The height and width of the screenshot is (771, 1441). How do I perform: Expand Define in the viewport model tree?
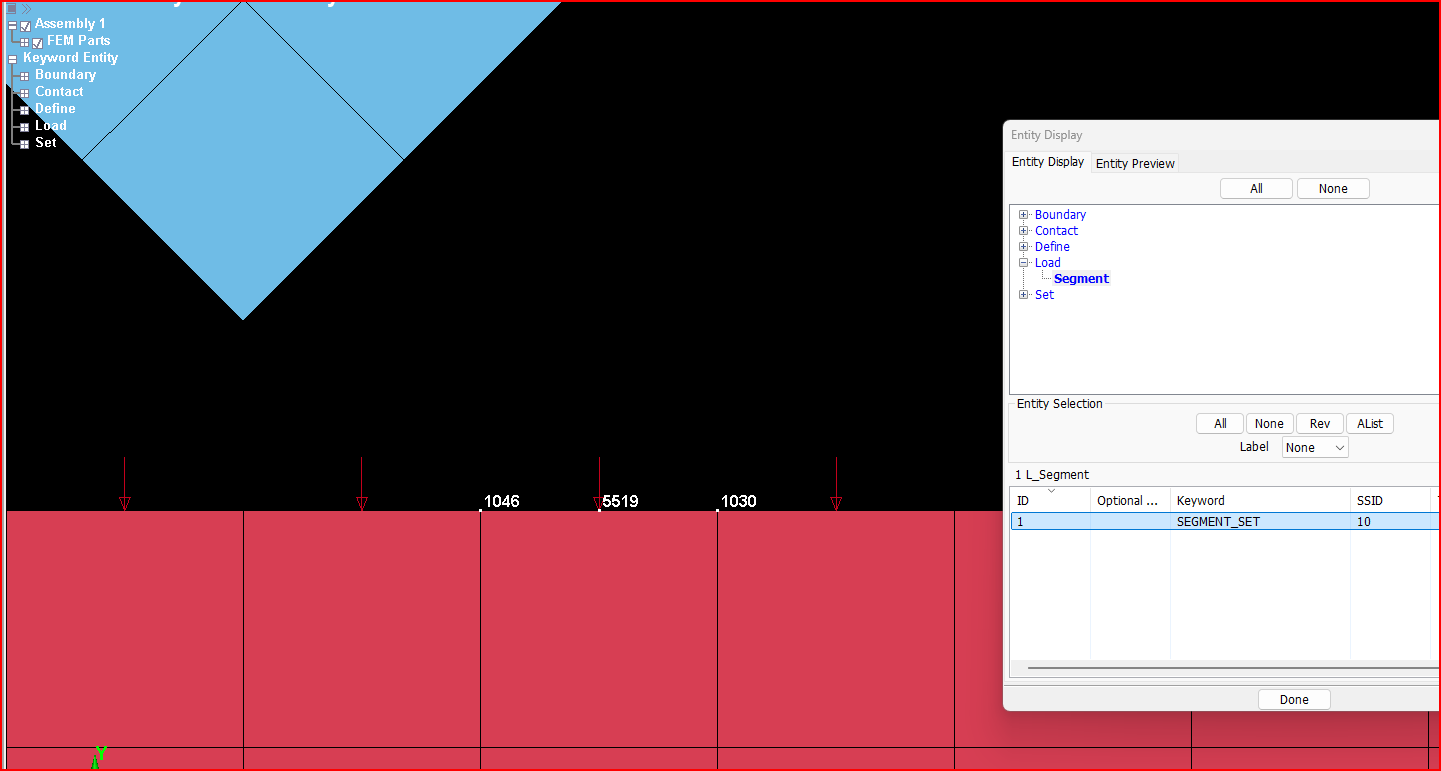24,110
